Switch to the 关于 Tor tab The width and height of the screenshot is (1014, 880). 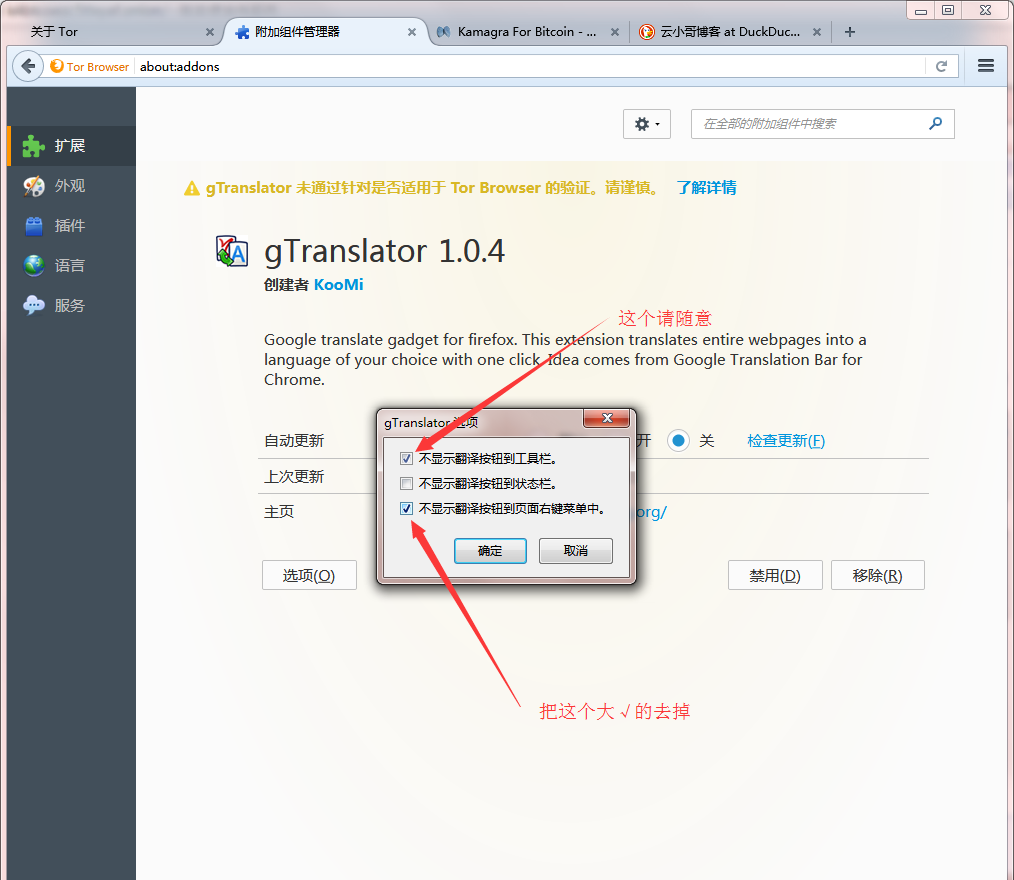[x=116, y=32]
